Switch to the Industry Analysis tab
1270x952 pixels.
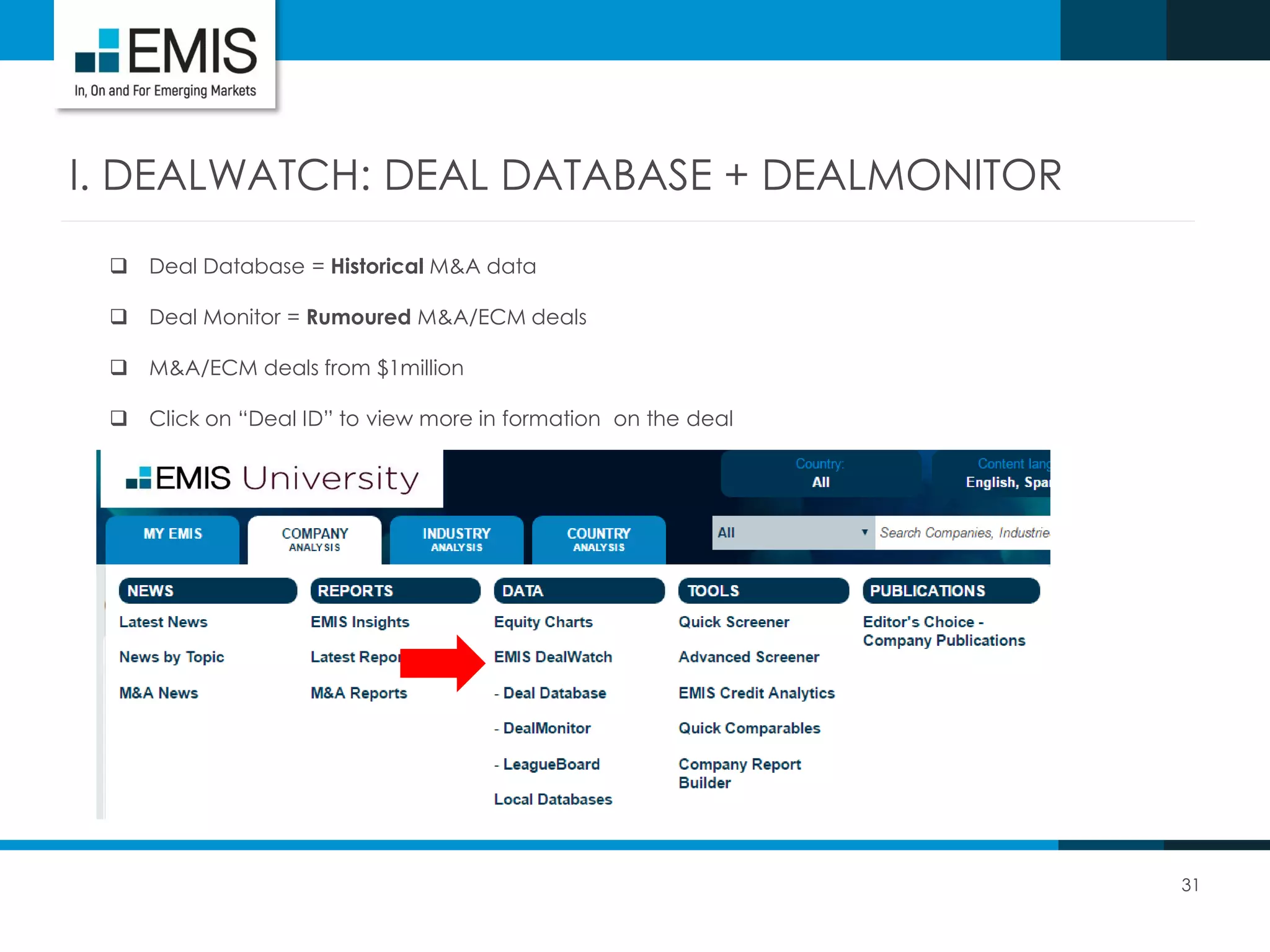pos(457,539)
